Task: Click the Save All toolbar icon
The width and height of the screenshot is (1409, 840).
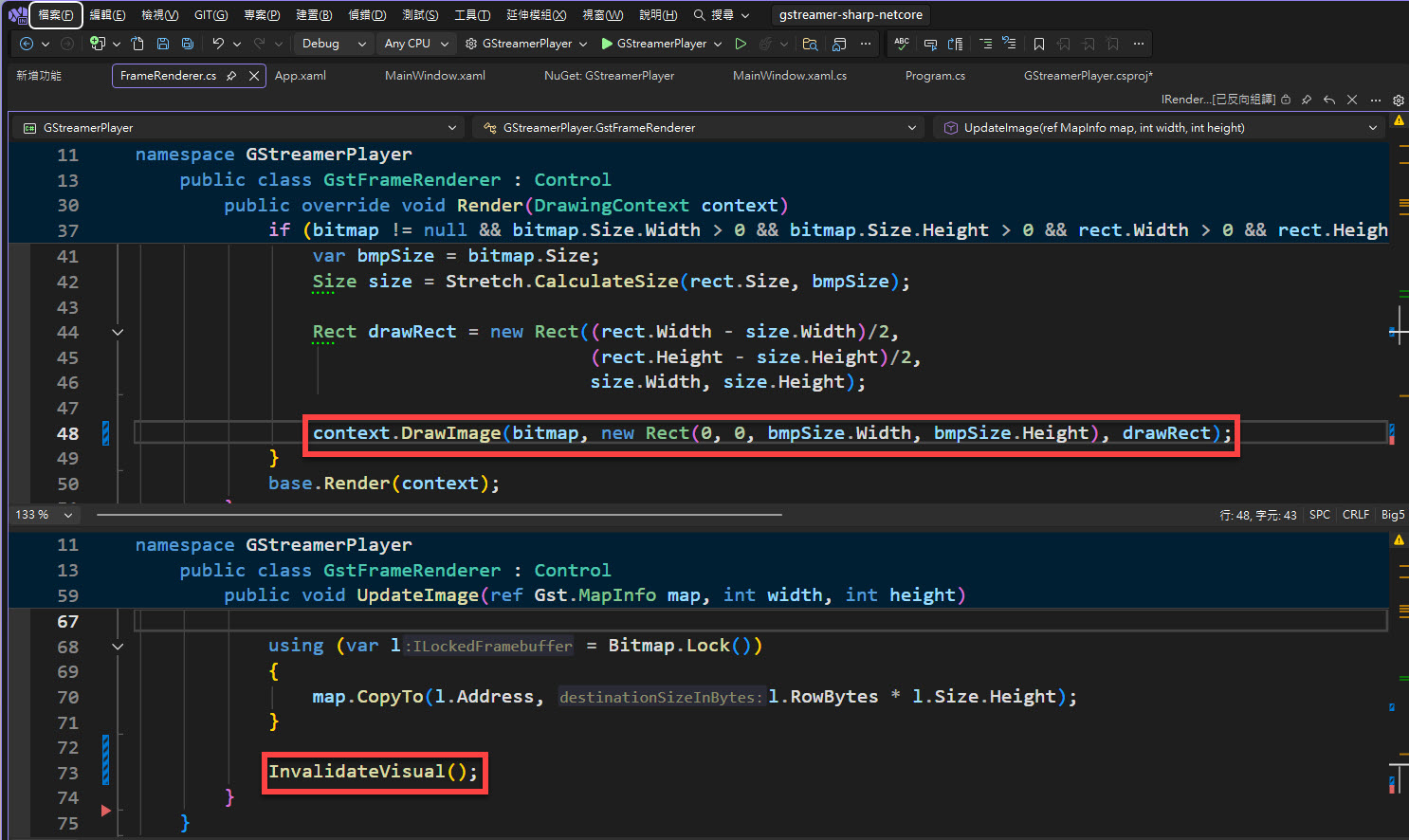Action: (x=188, y=44)
